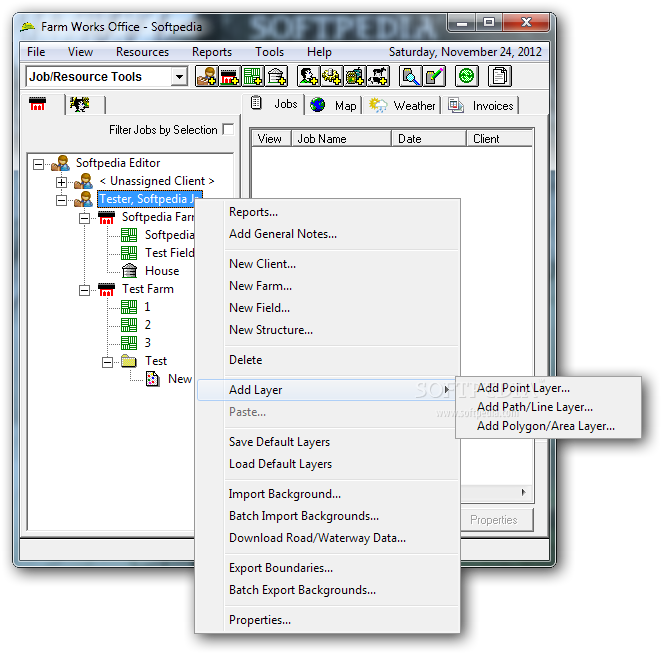The image size is (662, 654).
Task: Select Softpedia Farm in the tree
Action: tap(158, 217)
